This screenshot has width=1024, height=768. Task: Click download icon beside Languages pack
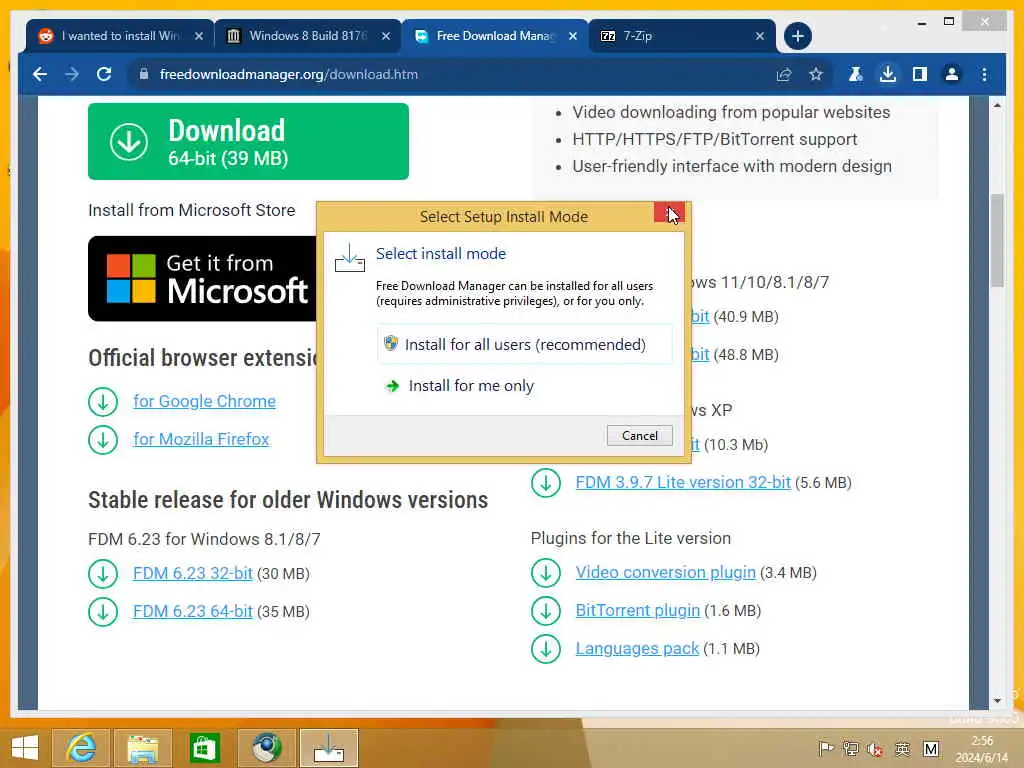546,649
